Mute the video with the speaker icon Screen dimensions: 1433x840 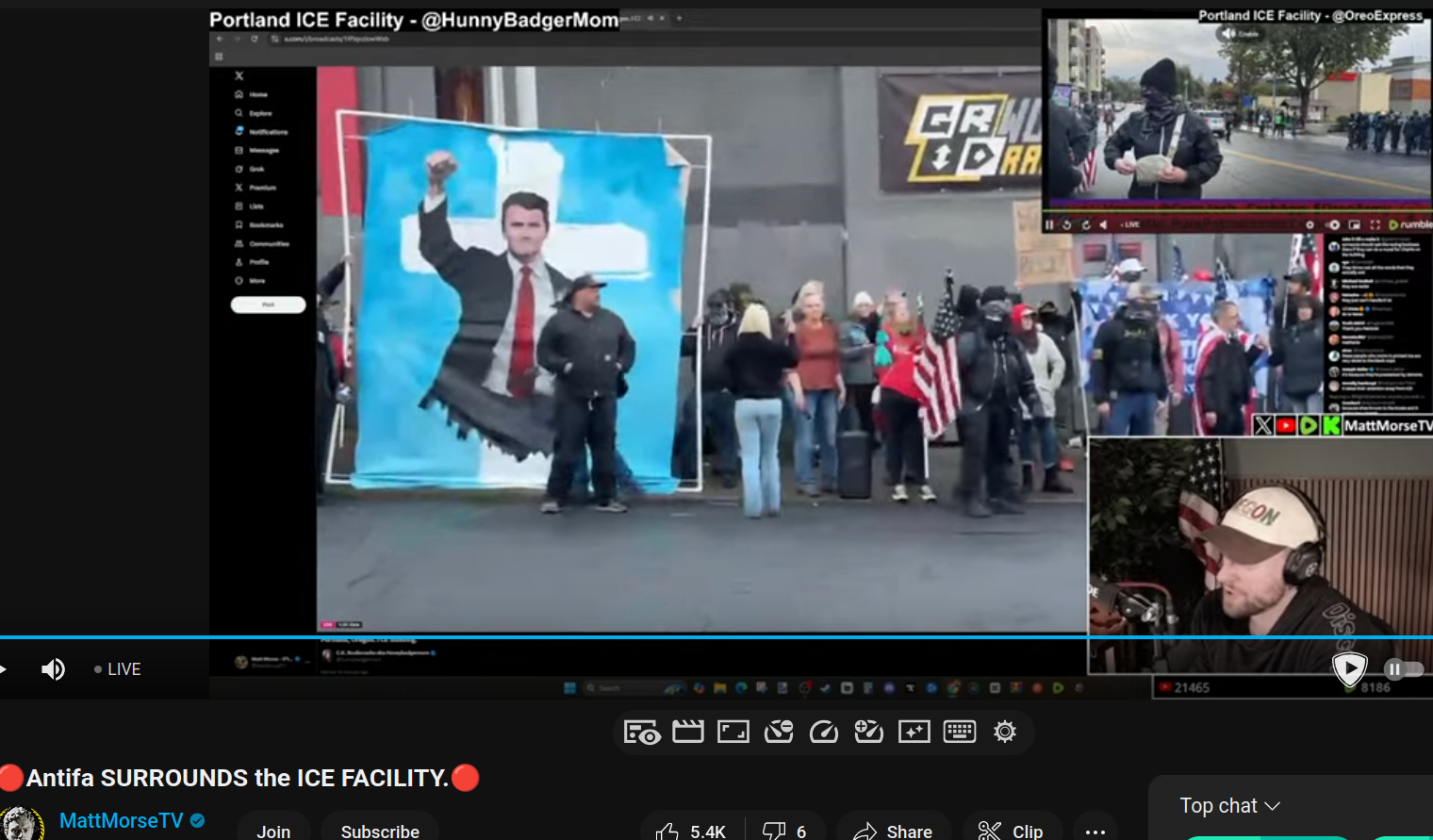tap(53, 669)
